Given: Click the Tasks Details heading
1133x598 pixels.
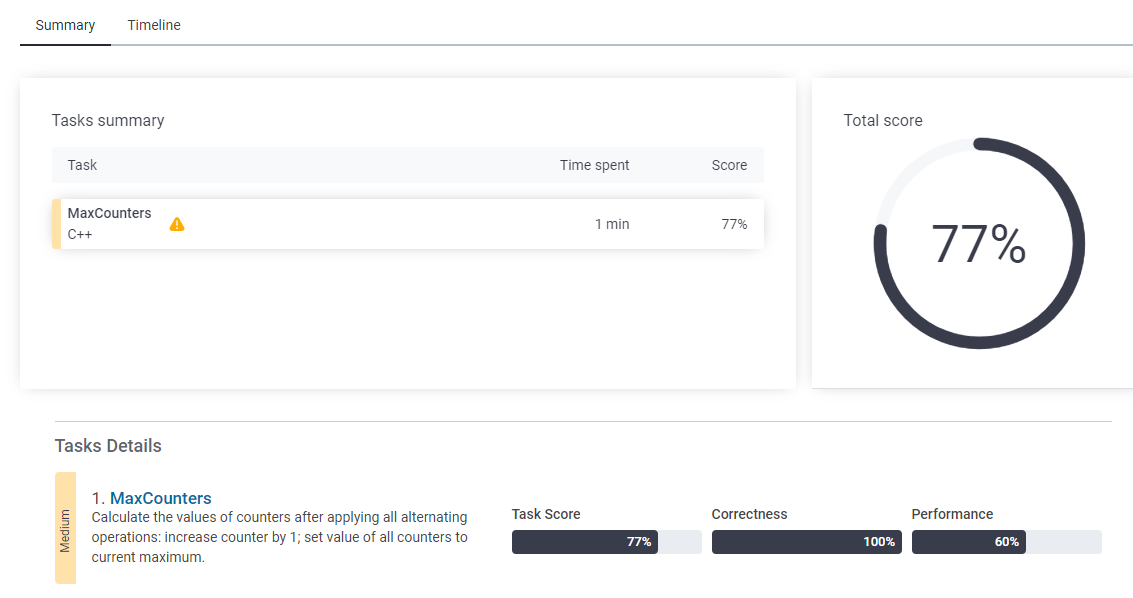Looking at the screenshot, I should 108,446.
